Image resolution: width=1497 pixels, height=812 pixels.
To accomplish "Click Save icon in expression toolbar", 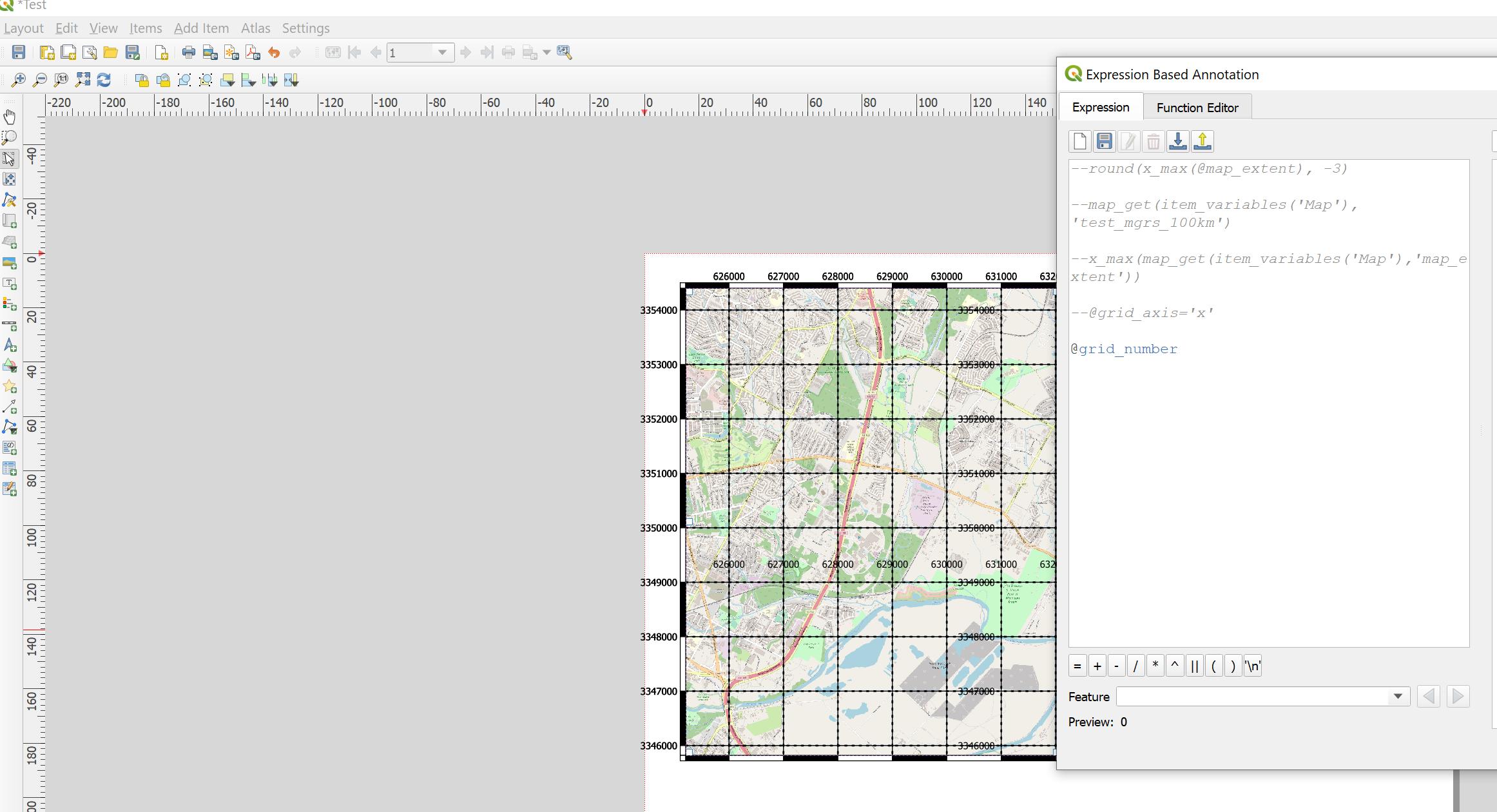I will tap(1104, 141).
